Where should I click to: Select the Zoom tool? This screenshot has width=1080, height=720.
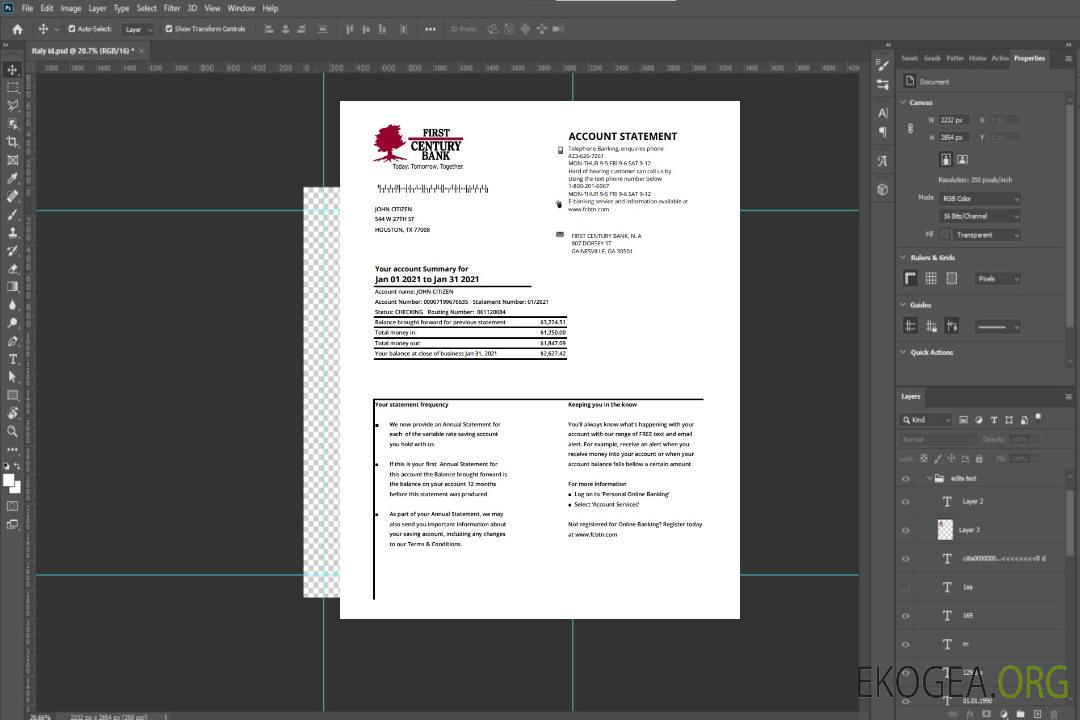tap(12, 431)
